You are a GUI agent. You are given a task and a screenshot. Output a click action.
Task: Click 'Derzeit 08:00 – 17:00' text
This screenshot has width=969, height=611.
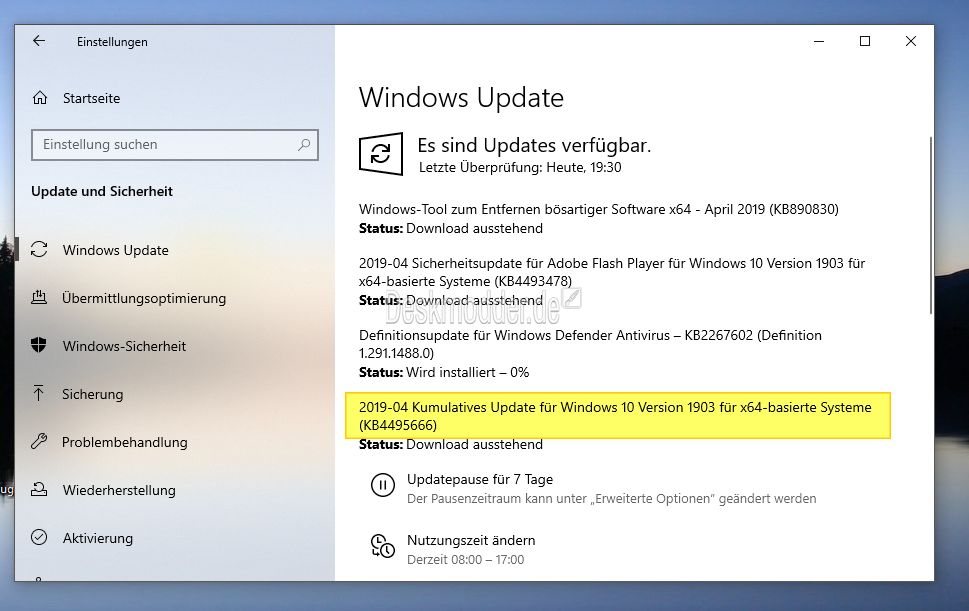[465, 560]
